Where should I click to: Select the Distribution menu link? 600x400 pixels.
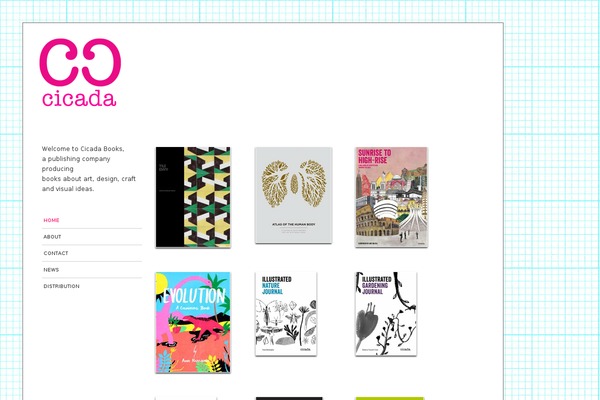pos(61,286)
